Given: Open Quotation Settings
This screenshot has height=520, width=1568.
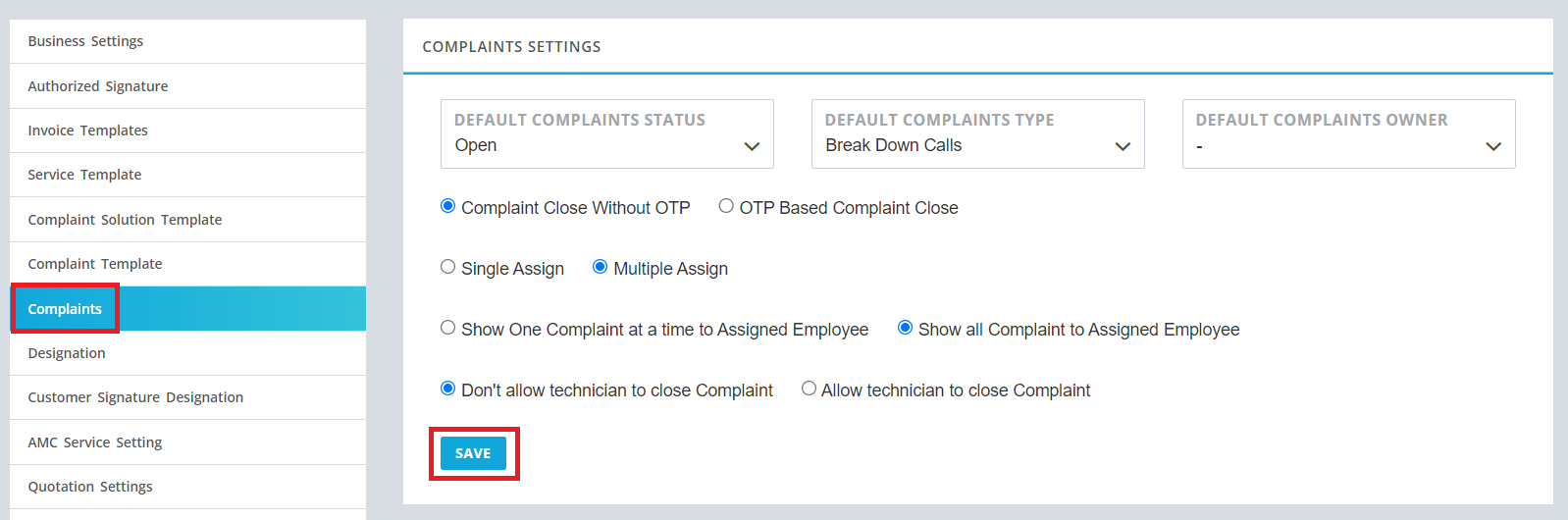Looking at the screenshot, I should tap(187, 487).
